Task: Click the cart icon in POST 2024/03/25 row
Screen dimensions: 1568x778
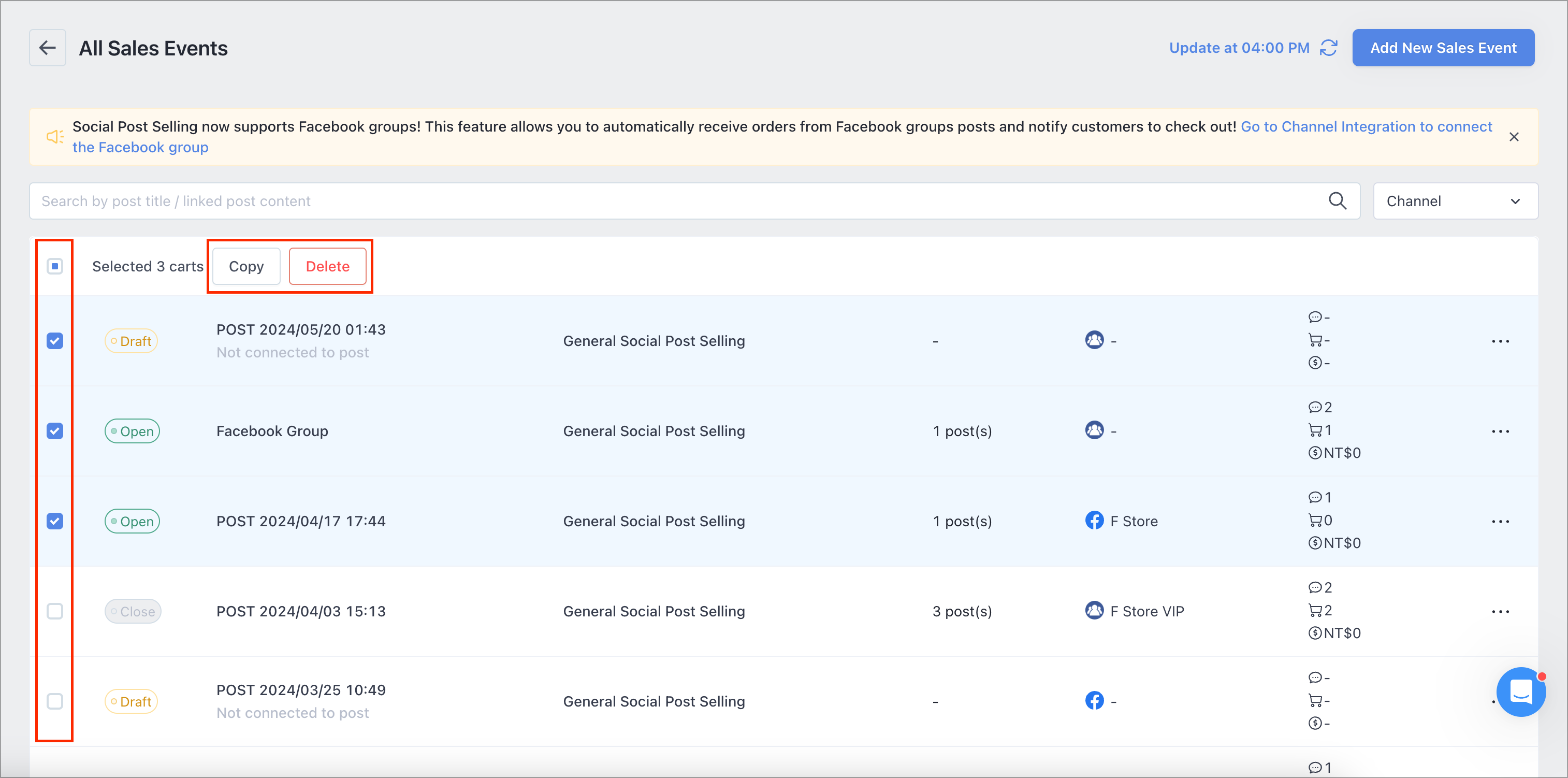Action: tap(1315, 701)
